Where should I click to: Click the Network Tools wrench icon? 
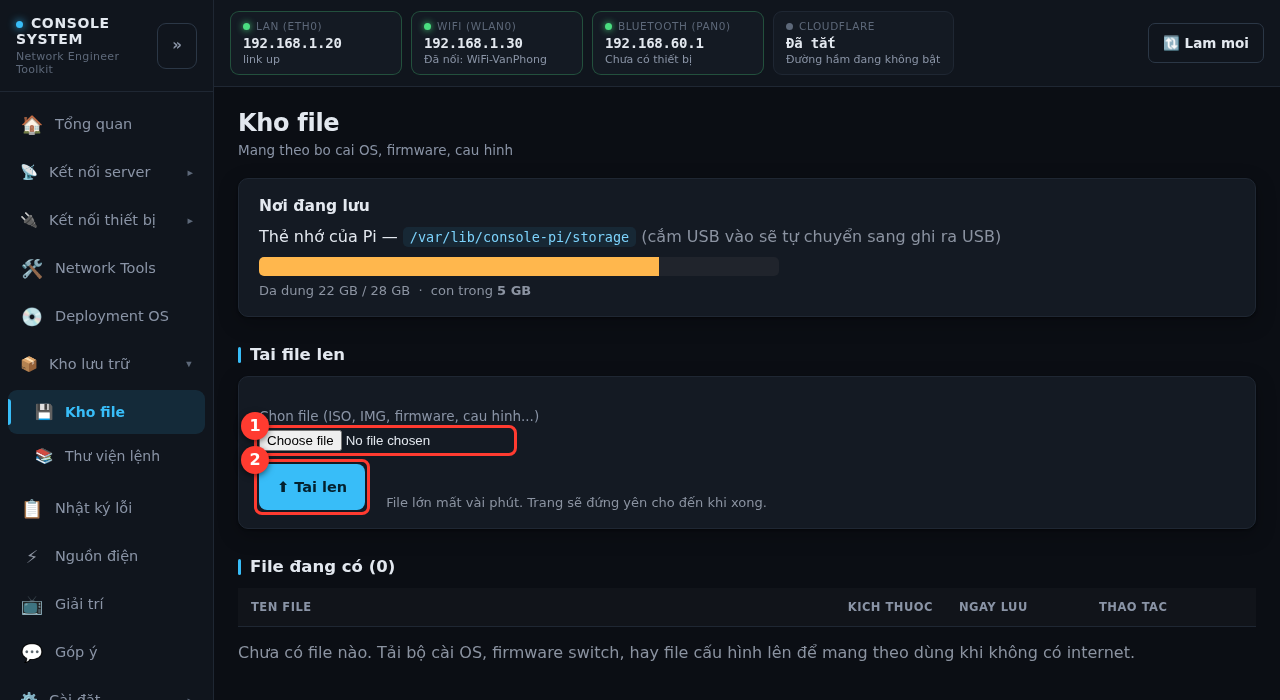tap(32, 268)
